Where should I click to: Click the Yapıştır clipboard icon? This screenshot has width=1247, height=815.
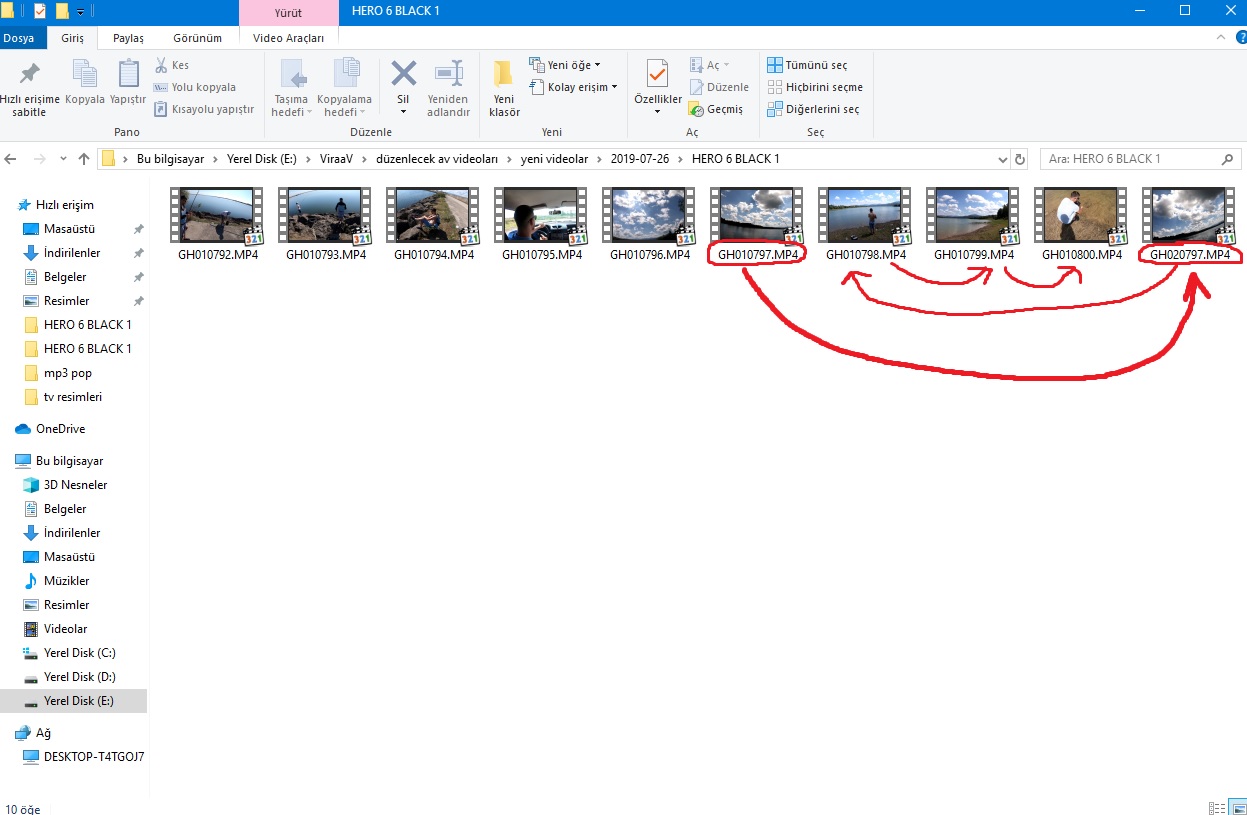(x=128, y=75)
